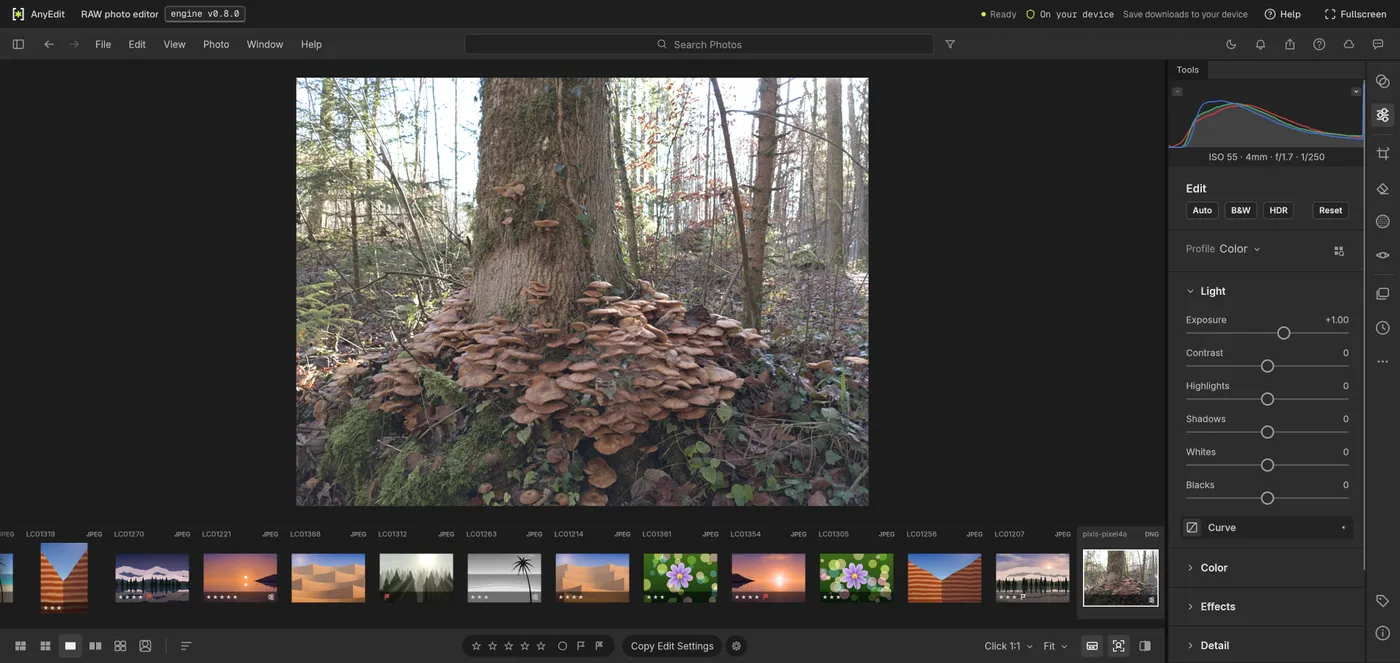Open help question mark icon in toolbar
Screen dimensions: 1400x663
click(1319, 44)
